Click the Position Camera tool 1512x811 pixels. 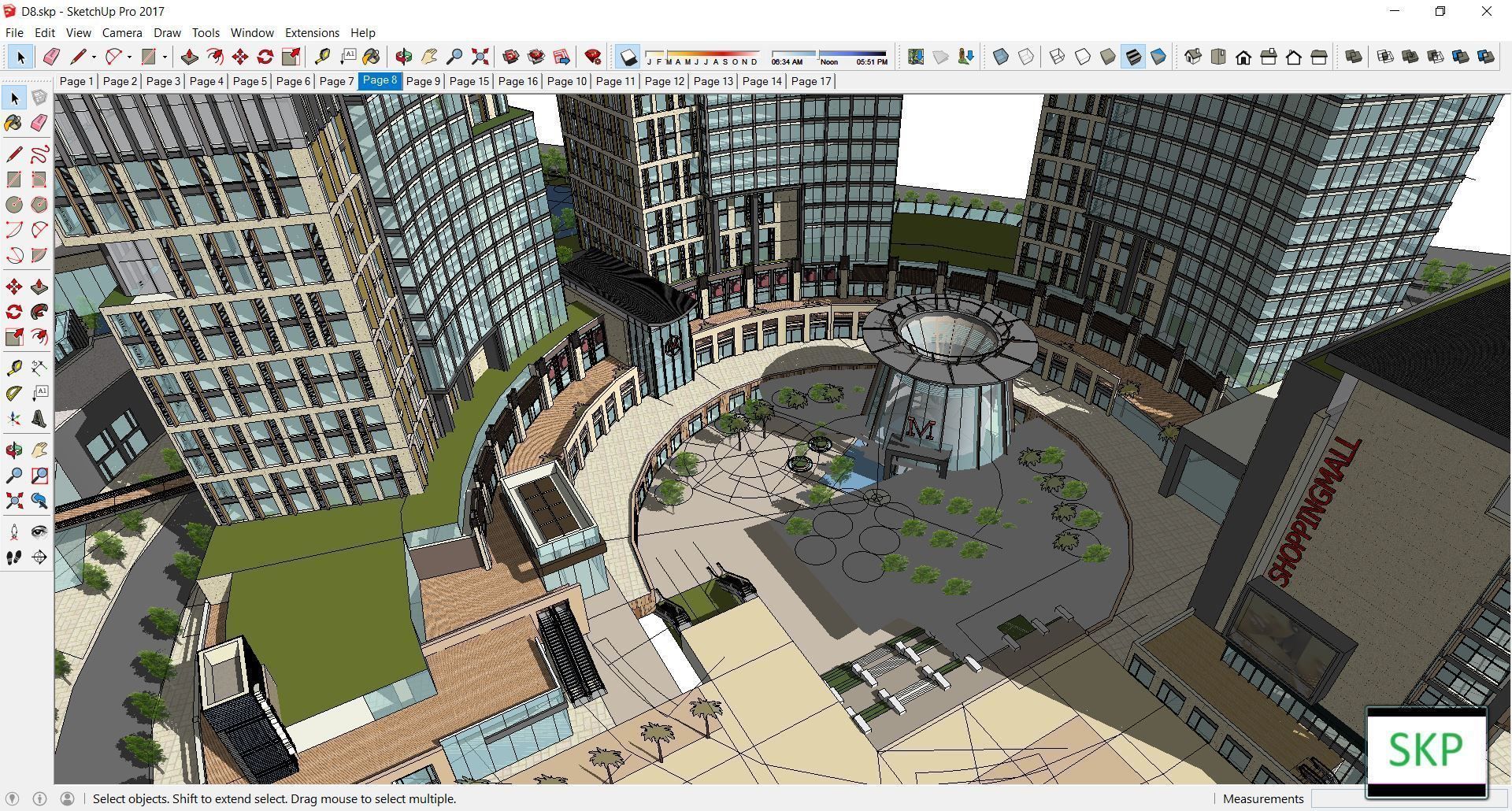tap(14, 531)
